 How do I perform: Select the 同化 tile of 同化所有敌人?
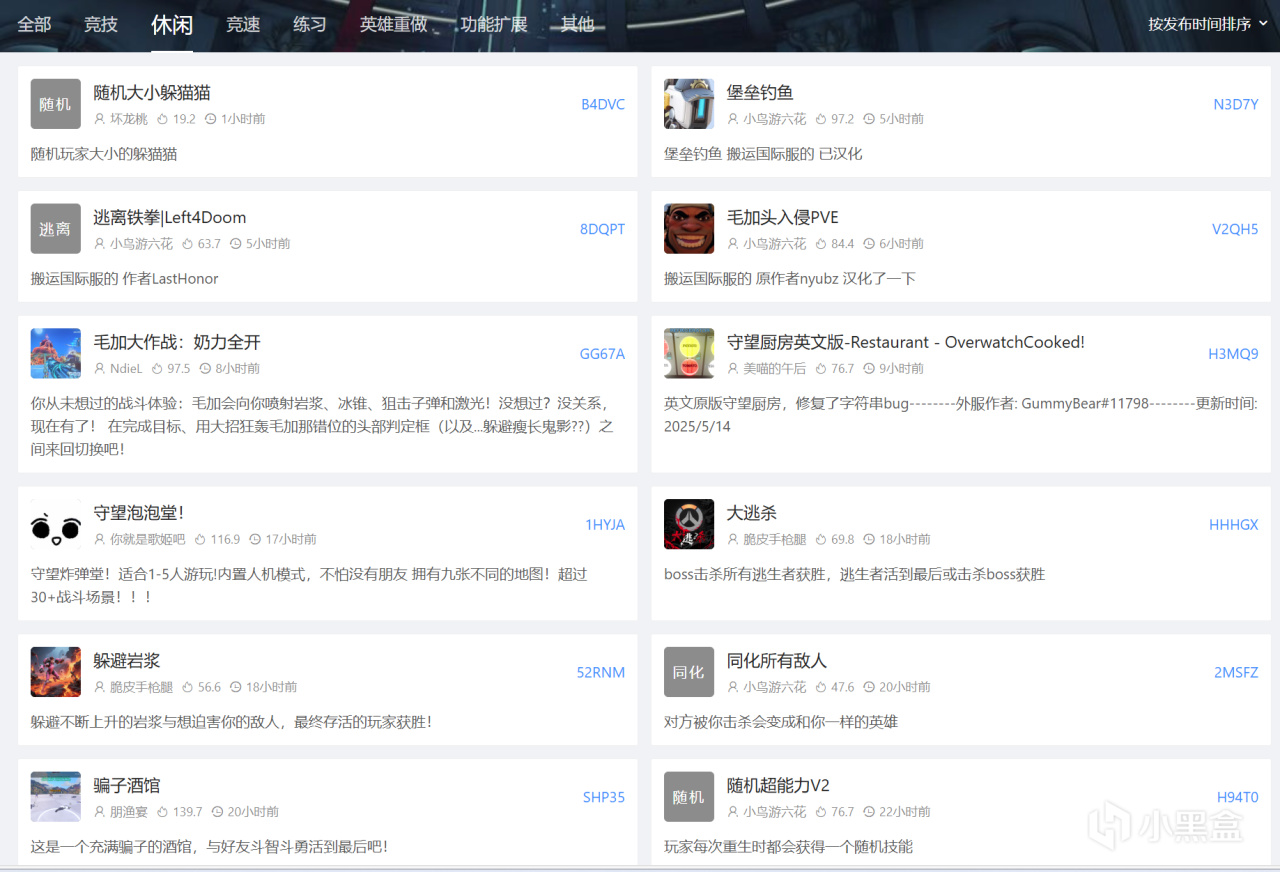click(689, 672)
